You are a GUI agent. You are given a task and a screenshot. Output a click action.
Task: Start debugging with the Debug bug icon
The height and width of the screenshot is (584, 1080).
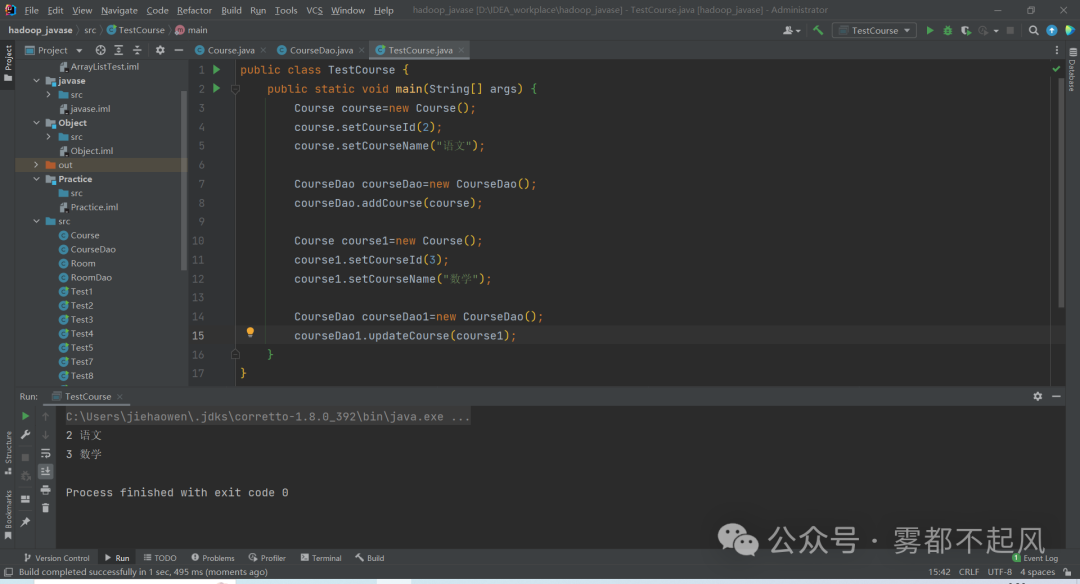(948, 31)
